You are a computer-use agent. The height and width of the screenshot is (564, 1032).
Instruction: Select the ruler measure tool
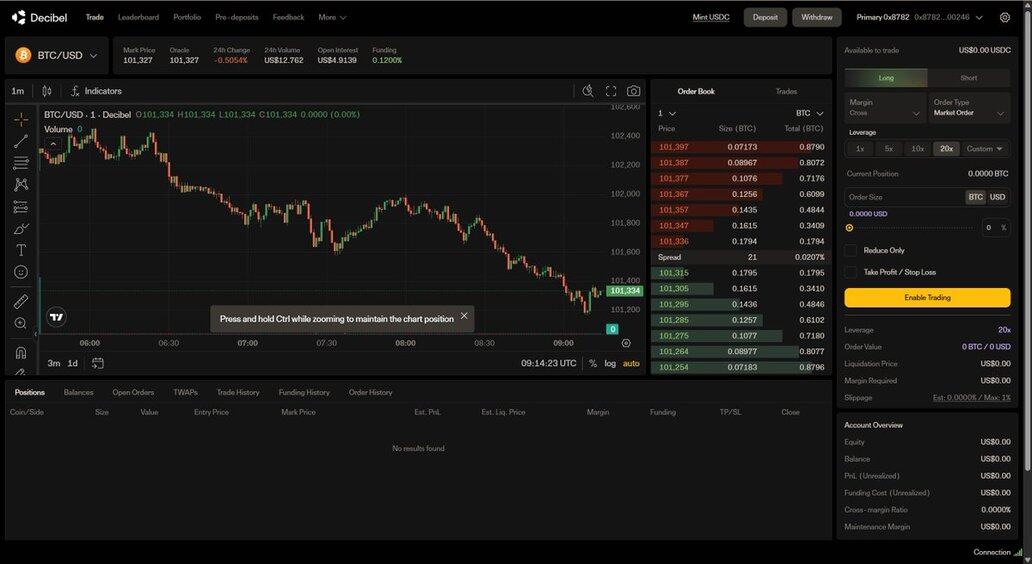[x=21, y=301]
